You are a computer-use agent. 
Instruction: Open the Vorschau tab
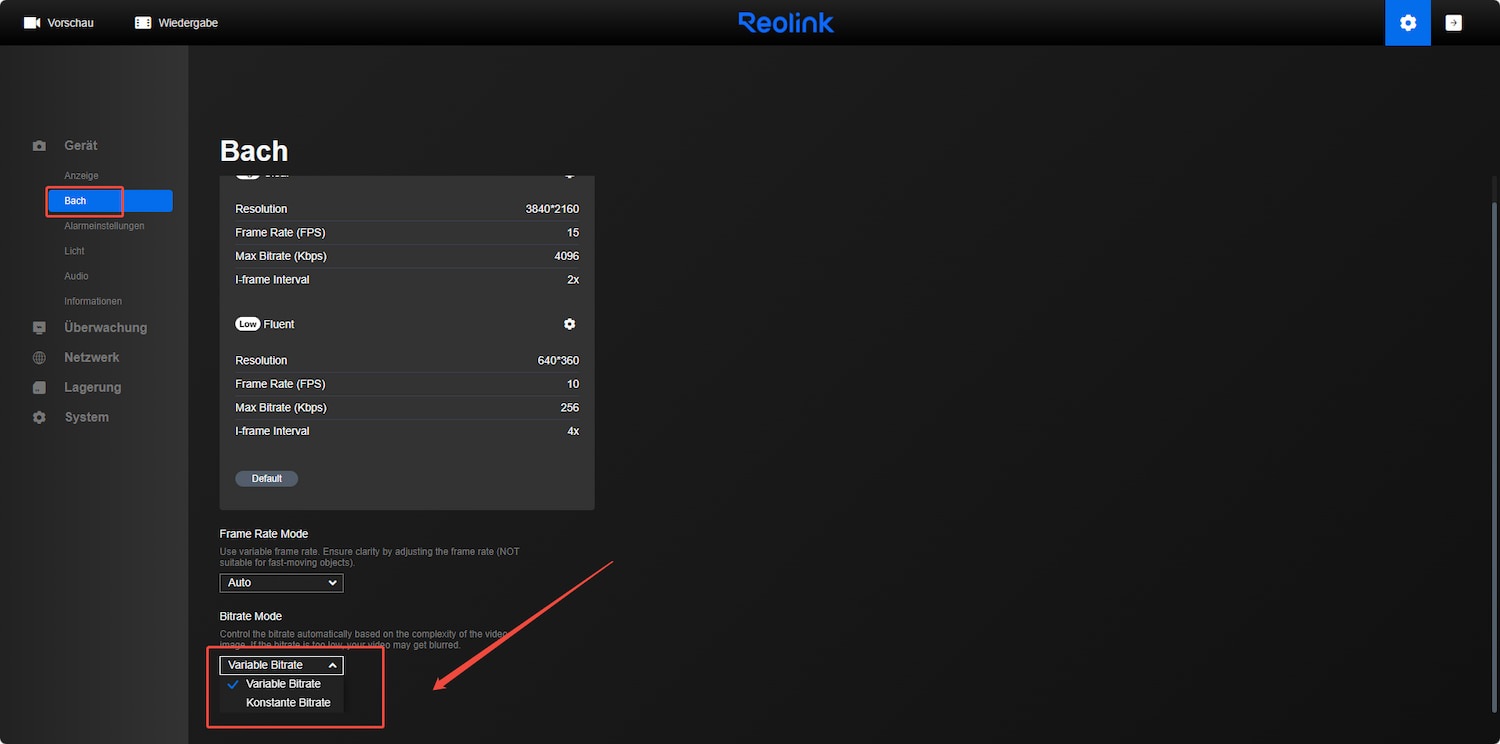(59, 23)
